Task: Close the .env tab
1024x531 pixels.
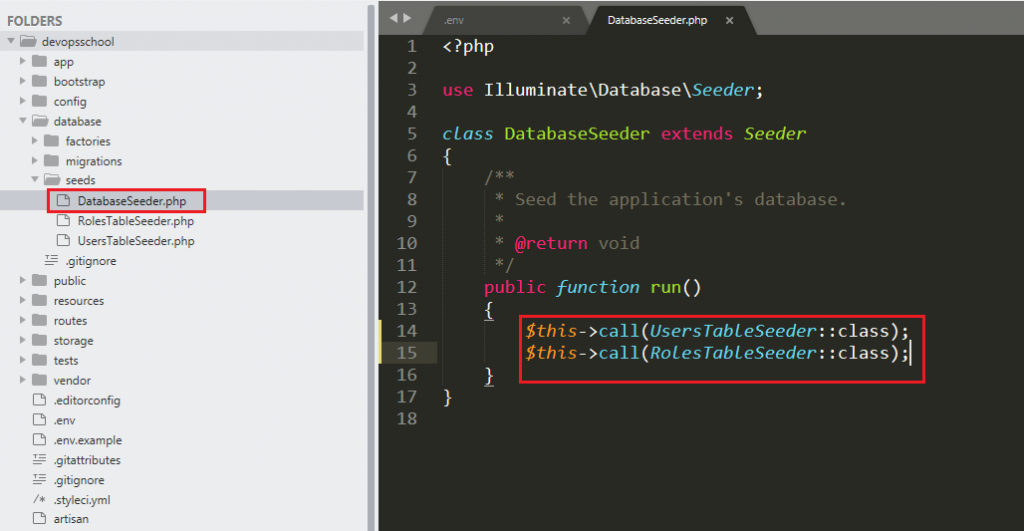Action: coord(566,20)
